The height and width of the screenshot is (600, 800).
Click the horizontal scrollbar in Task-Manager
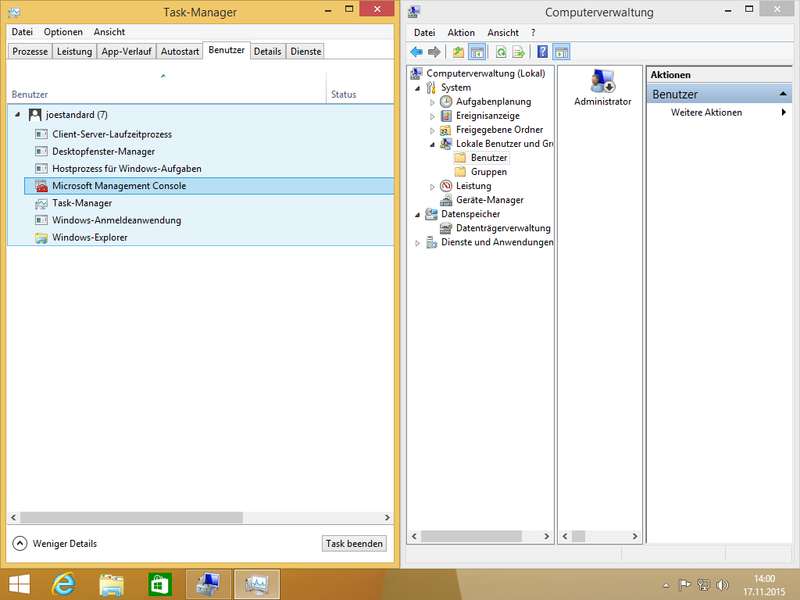coord(130,518)
